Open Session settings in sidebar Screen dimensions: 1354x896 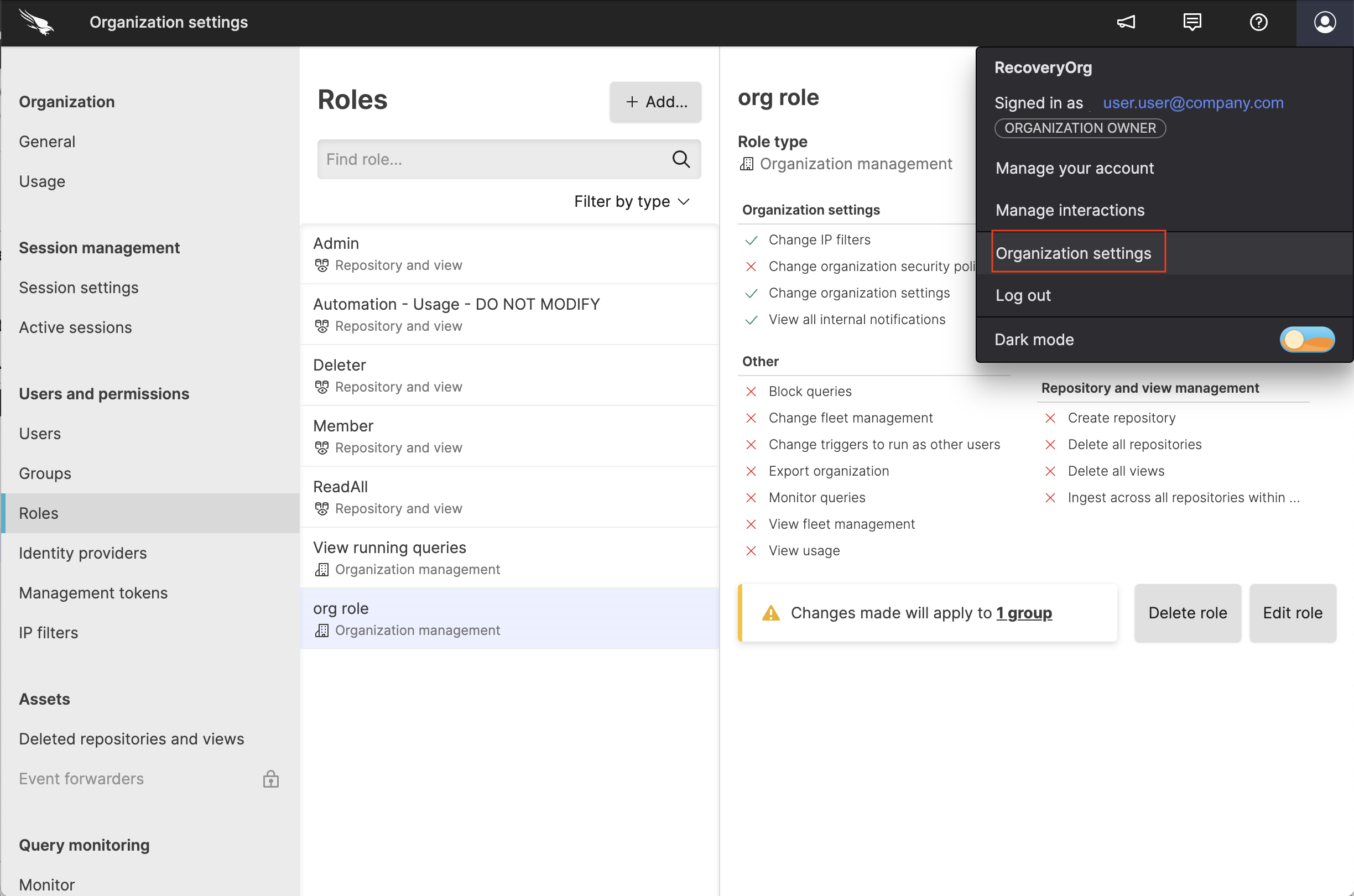79,288
